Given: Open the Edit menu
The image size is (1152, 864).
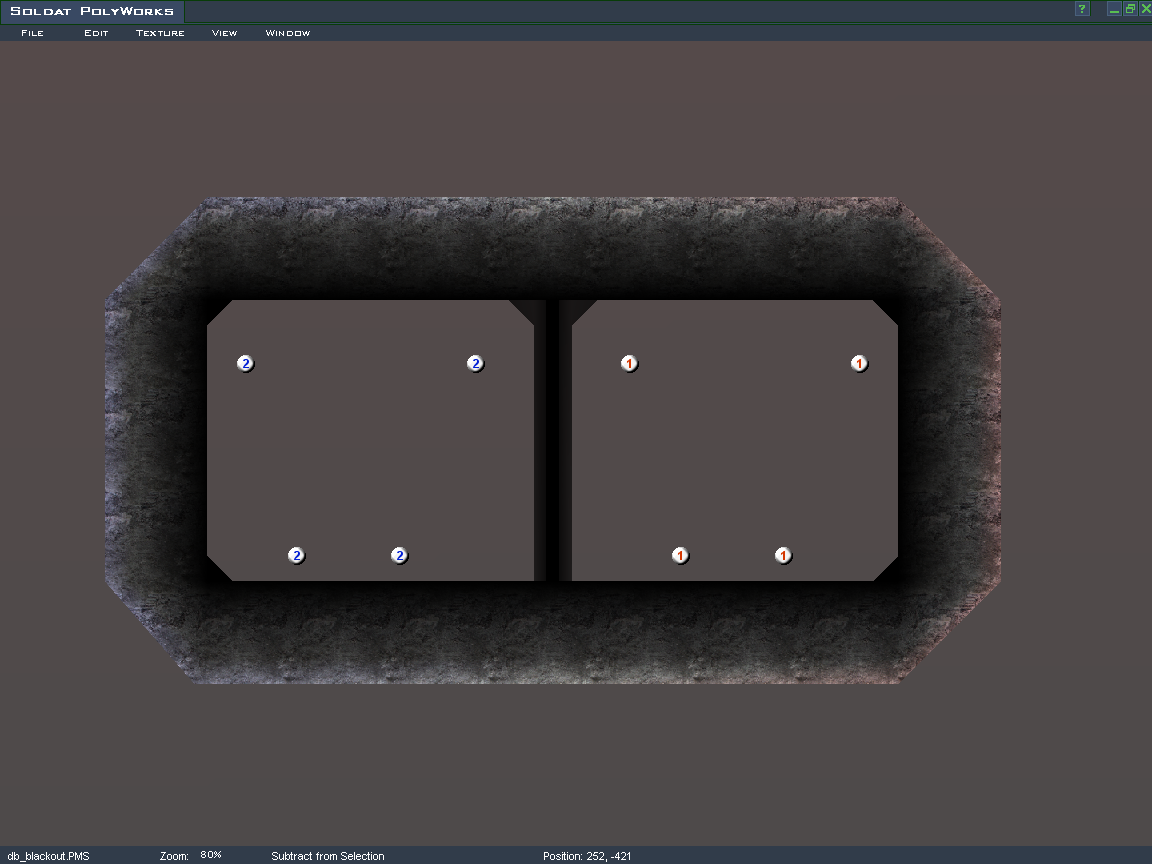Looking at the screenshot, I should coord(96,33).
